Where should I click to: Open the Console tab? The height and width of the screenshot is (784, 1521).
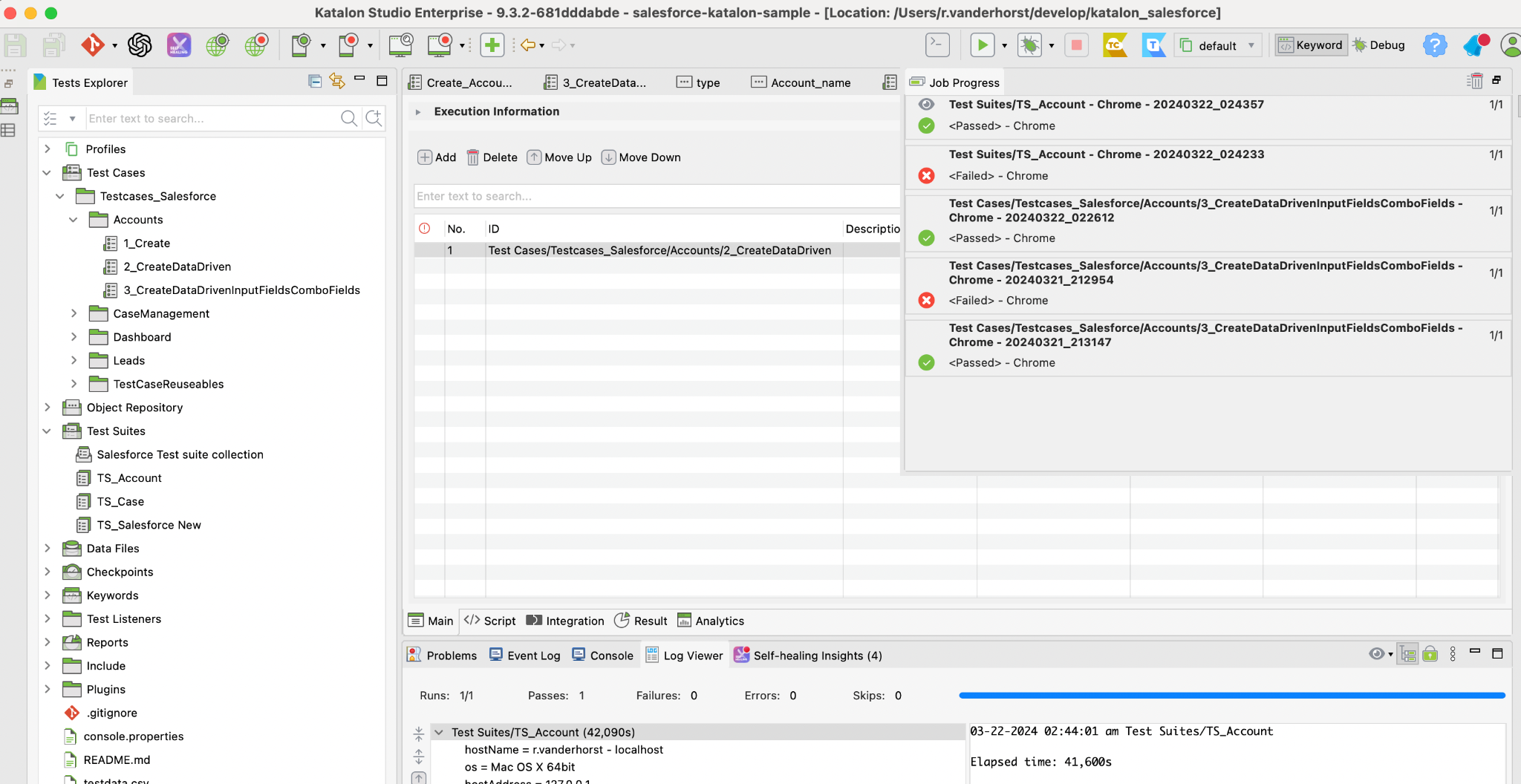coord(602,655)
